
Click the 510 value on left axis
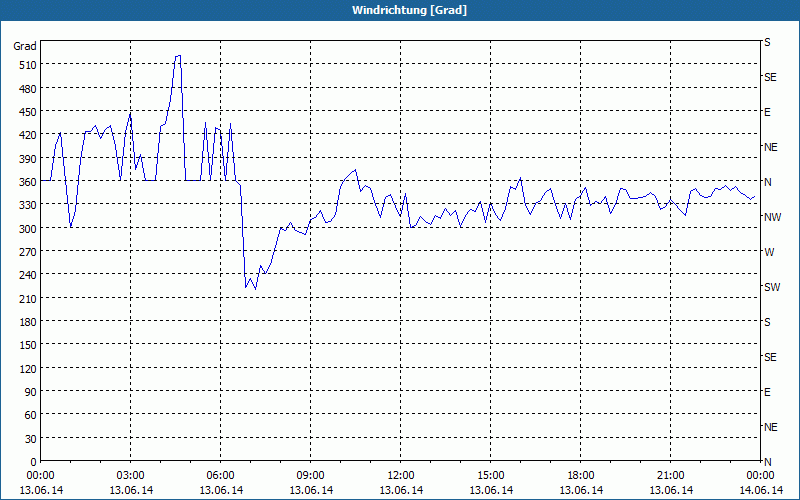pos(28,65)
